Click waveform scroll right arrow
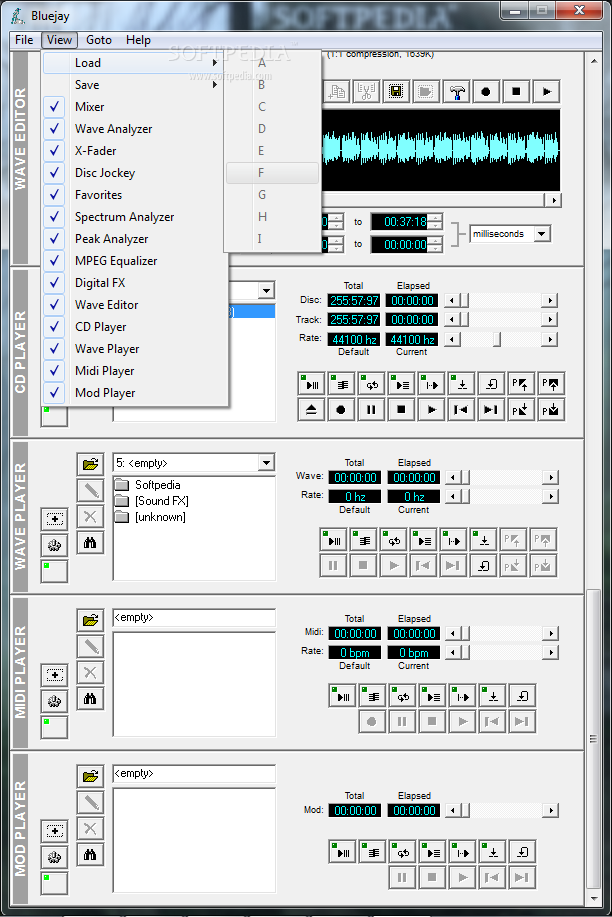This screenshot has width=612, height=917. (553, 200)
